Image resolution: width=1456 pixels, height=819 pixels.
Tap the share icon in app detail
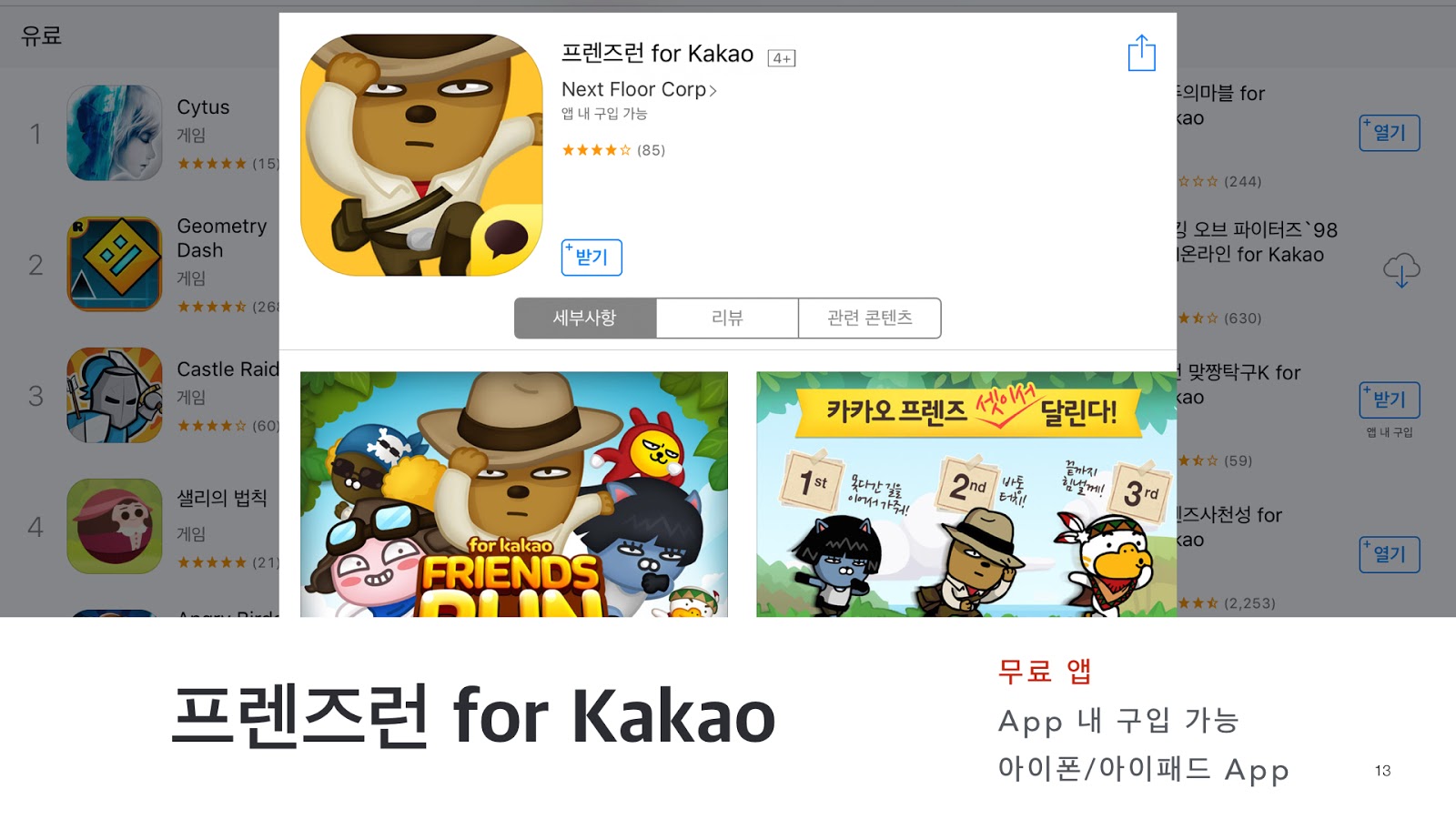1141,53
